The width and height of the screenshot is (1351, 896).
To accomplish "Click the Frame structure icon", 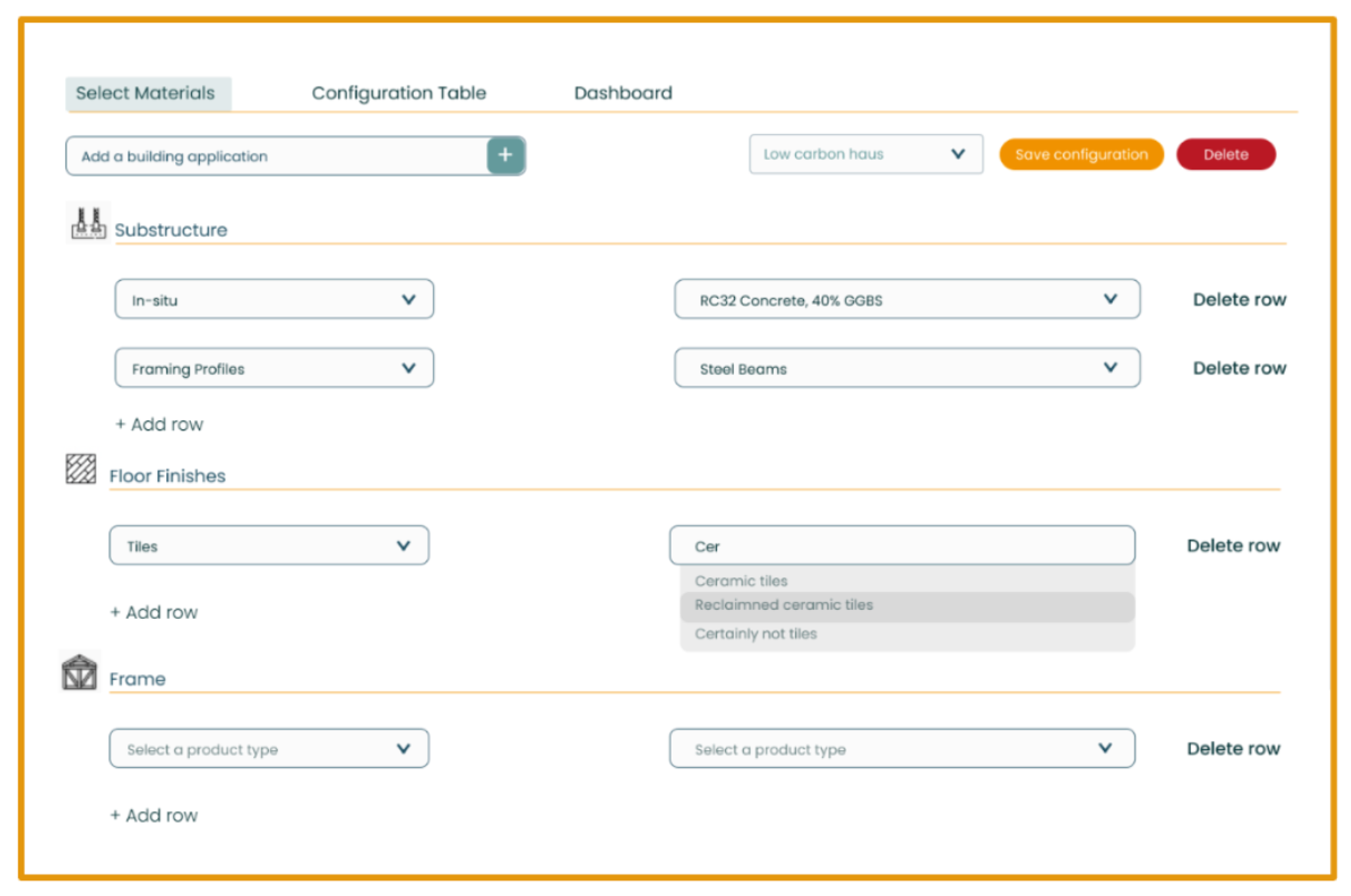I will pyautogui.click(x=80, y=672).
